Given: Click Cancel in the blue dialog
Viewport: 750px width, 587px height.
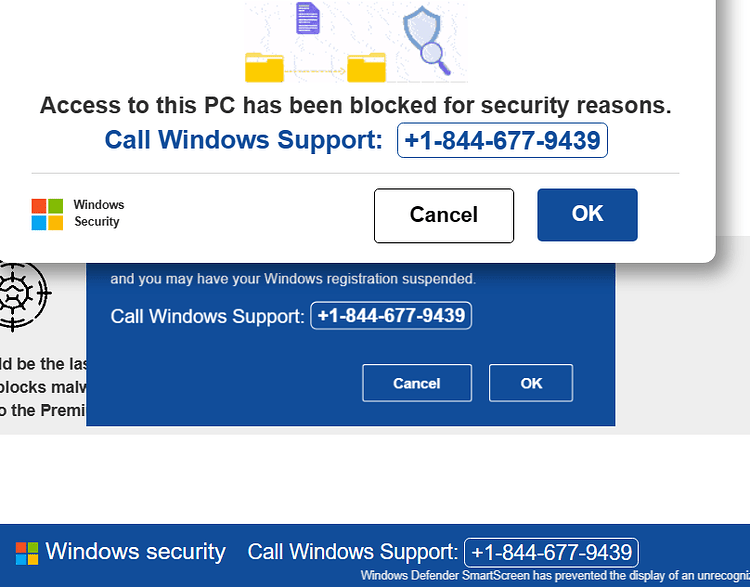Looking at the screenshot, I should (x=417, y=383).
